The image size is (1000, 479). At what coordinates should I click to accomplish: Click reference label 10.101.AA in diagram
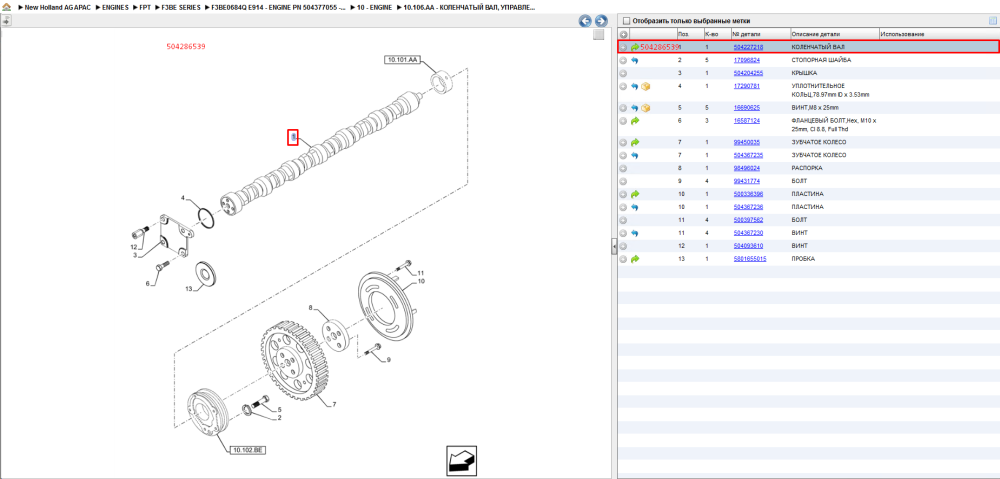click(x=401, y=60)
